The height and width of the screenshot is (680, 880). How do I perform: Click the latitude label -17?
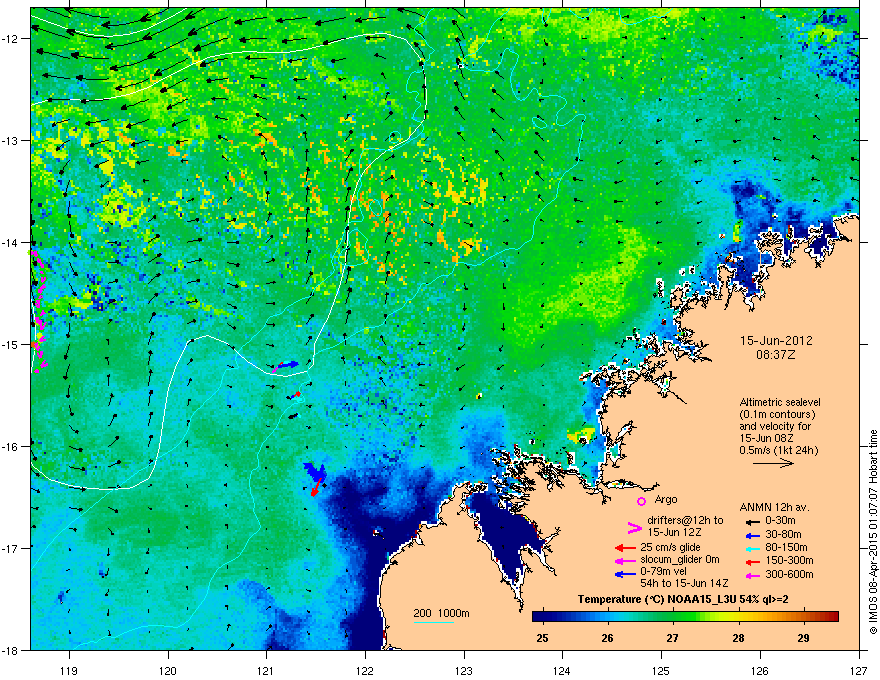click(12, 548)
